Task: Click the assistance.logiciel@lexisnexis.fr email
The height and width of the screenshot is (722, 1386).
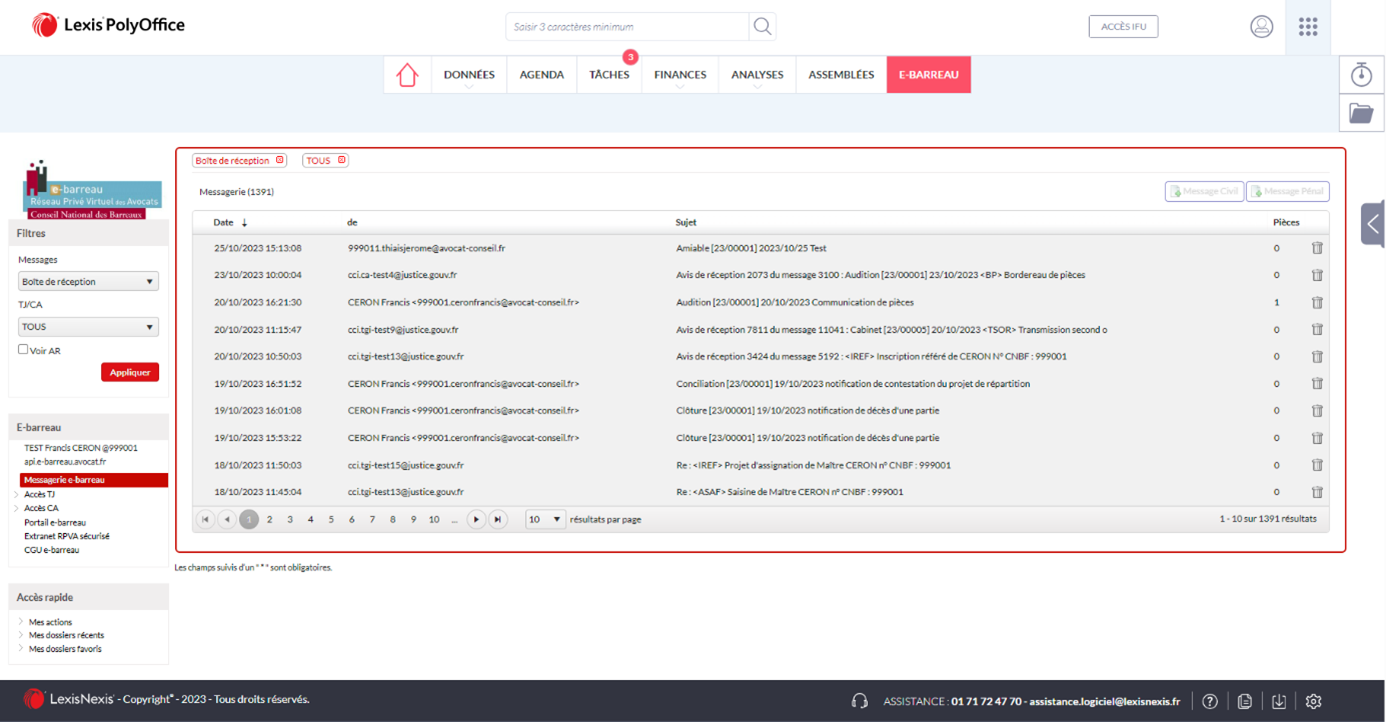Action: [1105, 701]
